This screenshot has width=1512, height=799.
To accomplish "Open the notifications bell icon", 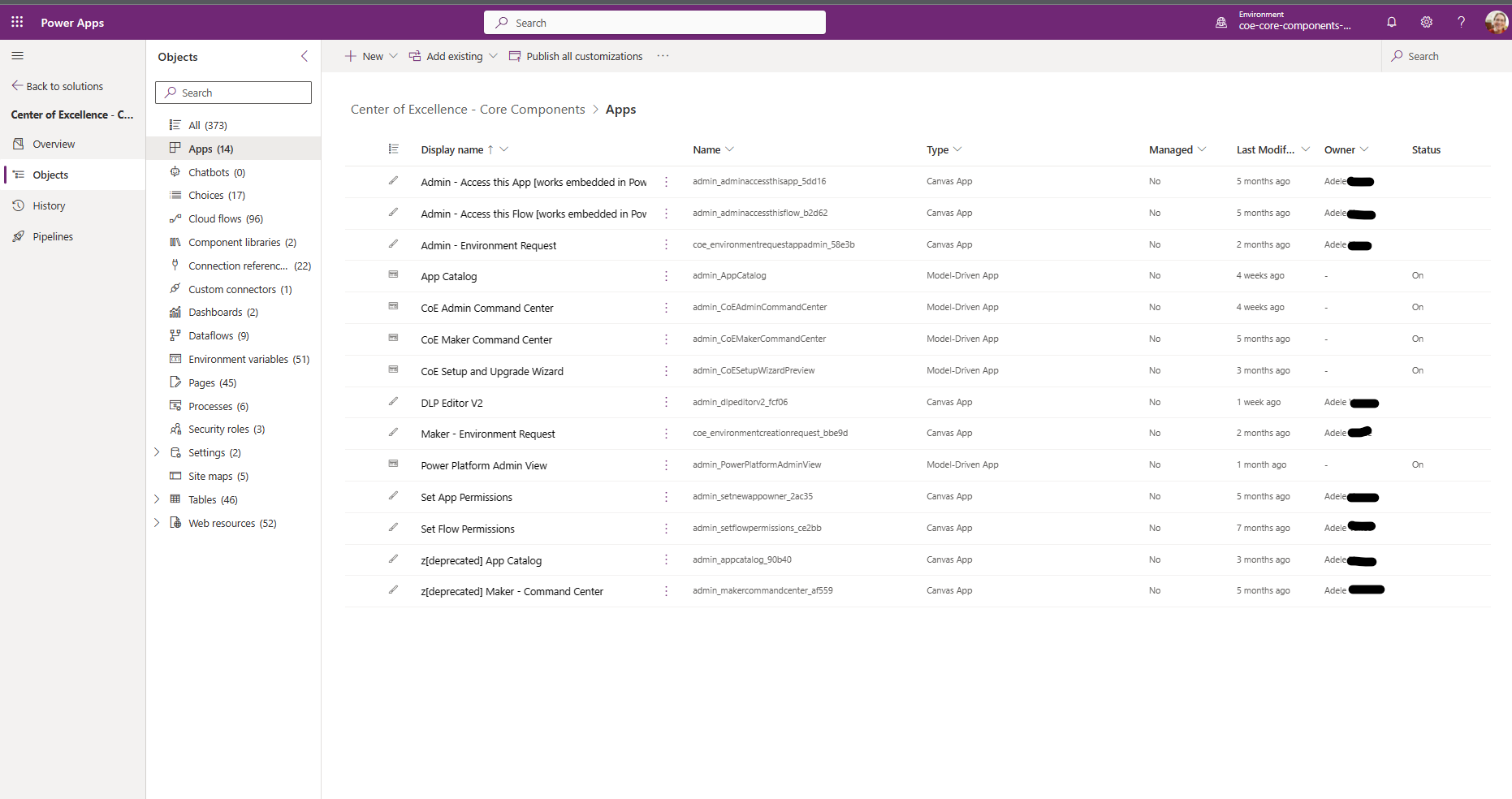I will (1391, 22).
